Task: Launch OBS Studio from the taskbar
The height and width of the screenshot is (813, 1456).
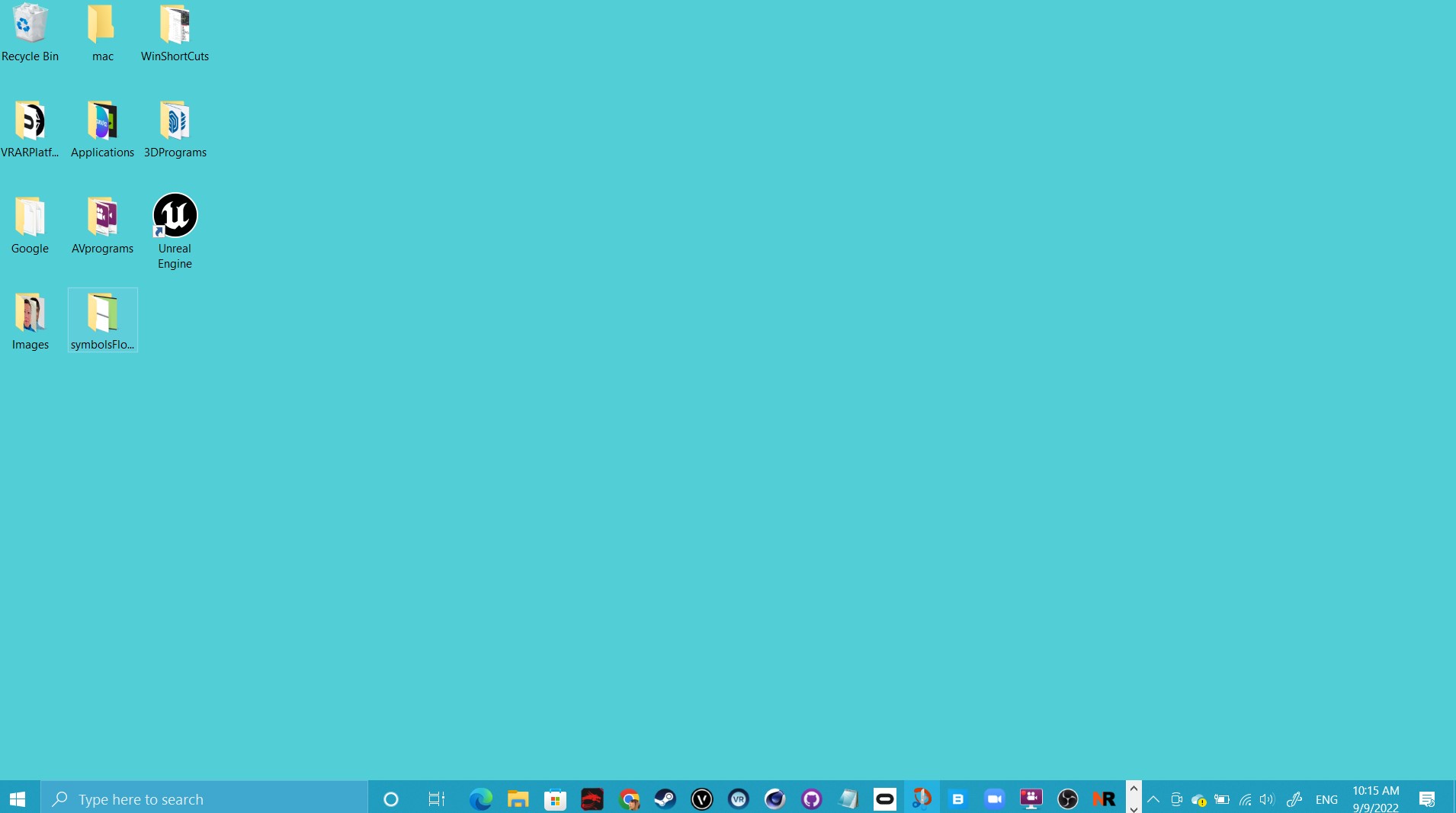Action: [x=1068, y=799]
